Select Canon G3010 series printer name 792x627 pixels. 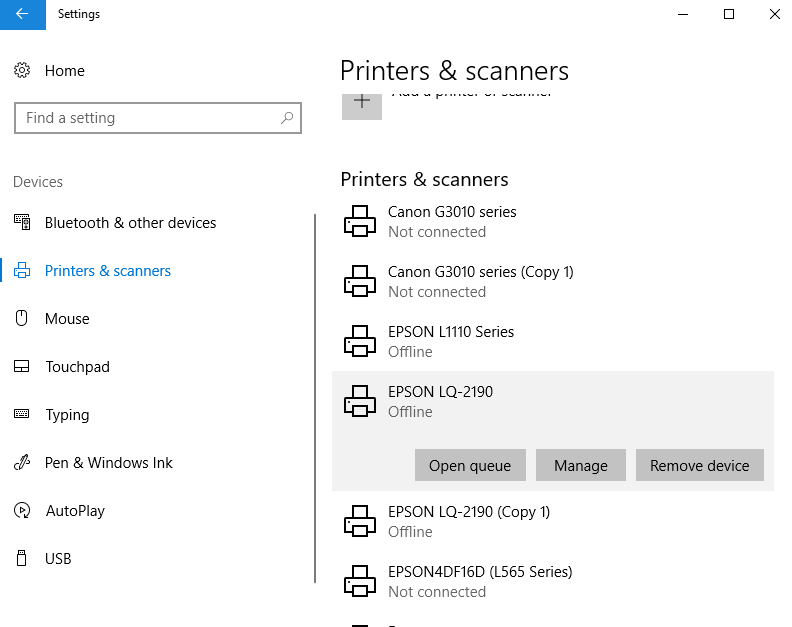tap(452, 212)
